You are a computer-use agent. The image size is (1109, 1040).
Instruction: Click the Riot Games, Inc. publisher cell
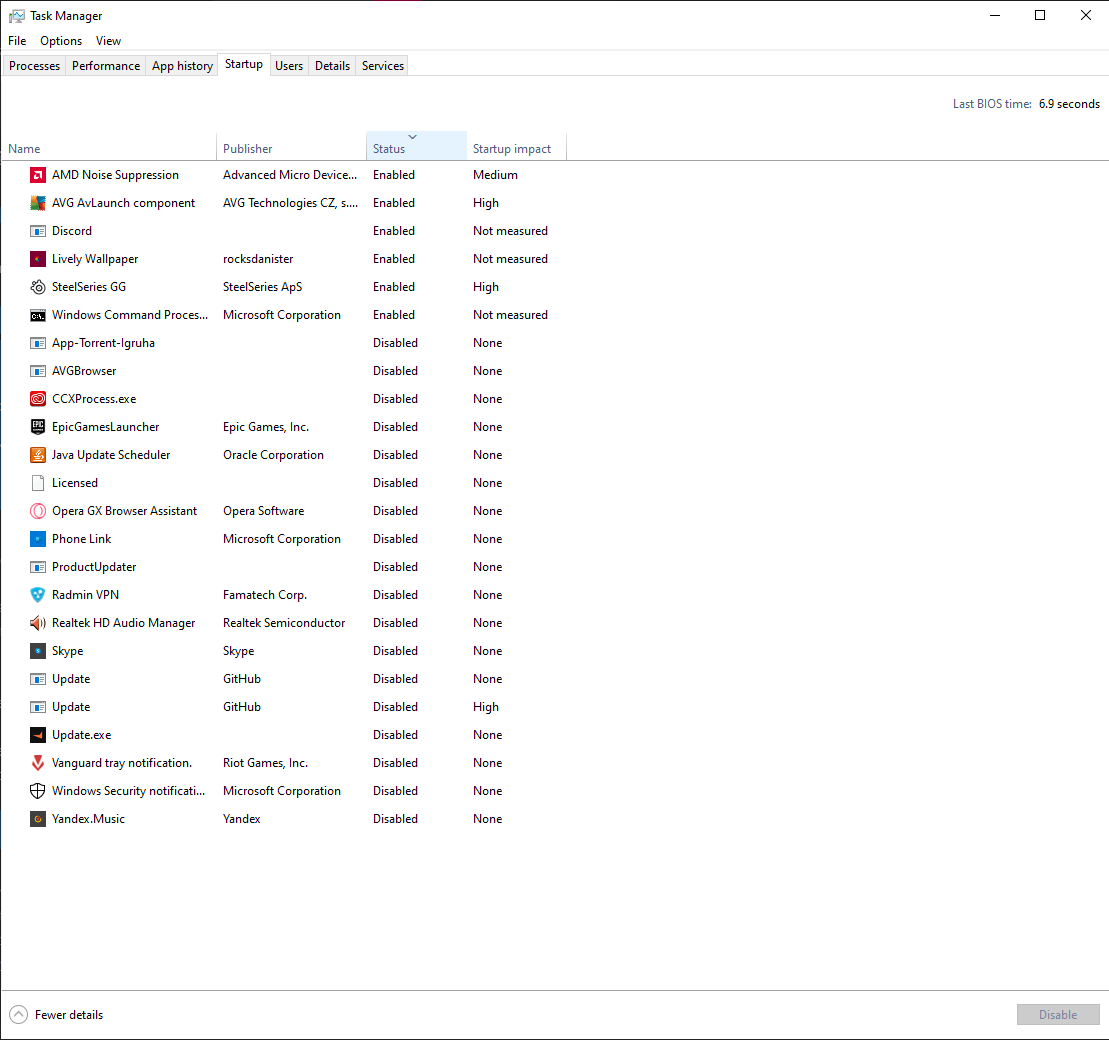pyautogui.click(x=265, y=763)
